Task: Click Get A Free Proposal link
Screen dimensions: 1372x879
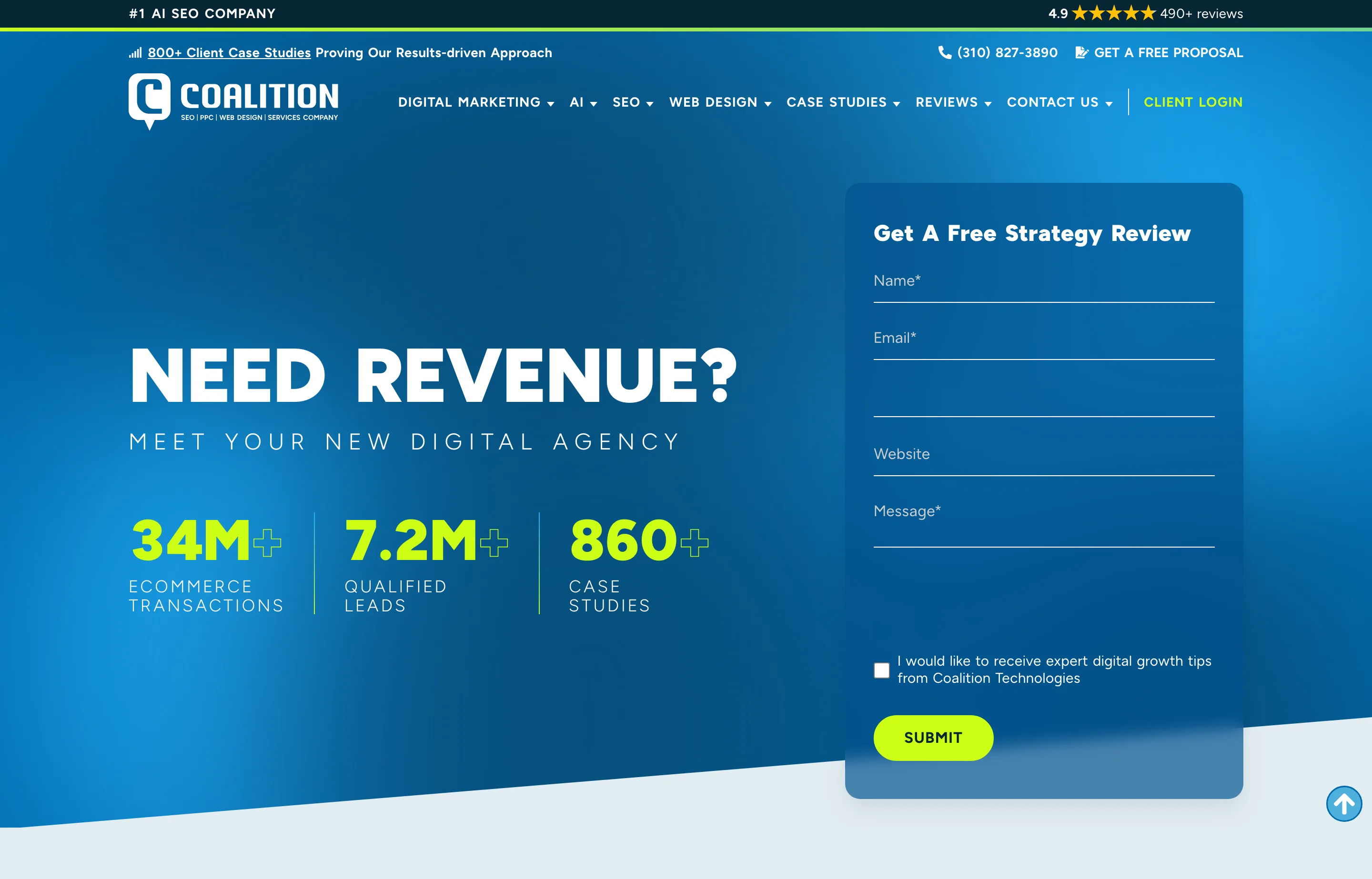Action: [x=1168, y=52]
